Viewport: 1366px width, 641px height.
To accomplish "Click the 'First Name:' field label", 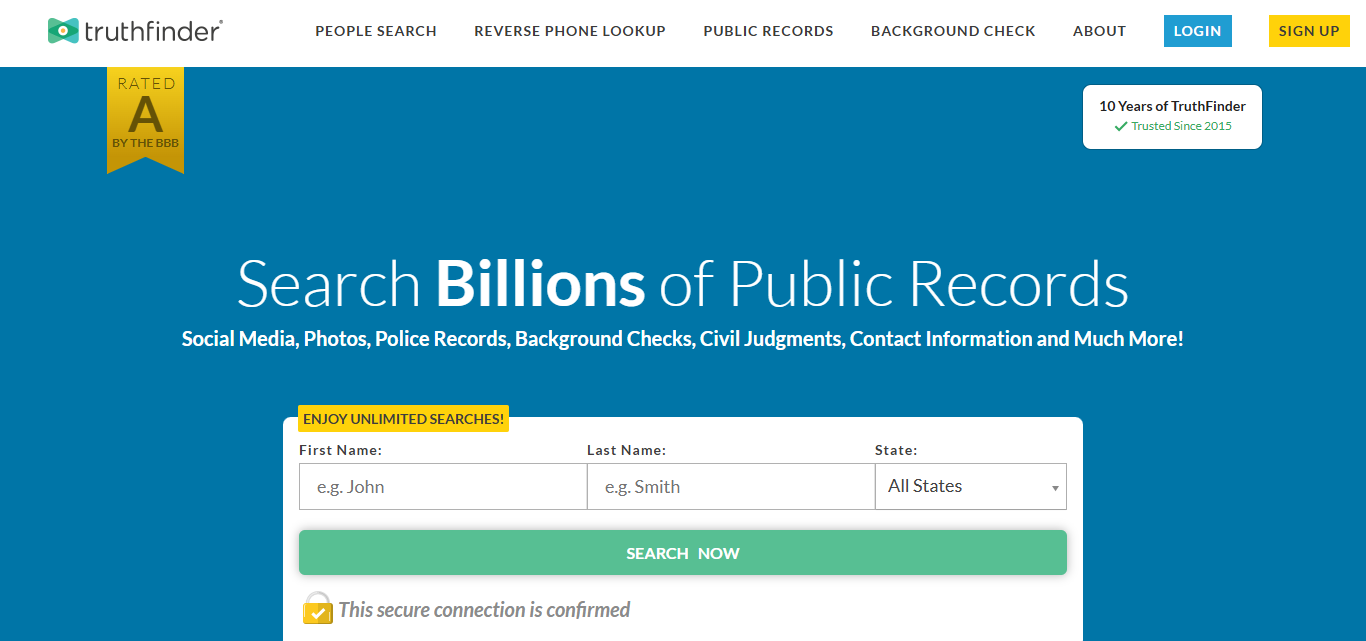I will (x=341, y=450).
